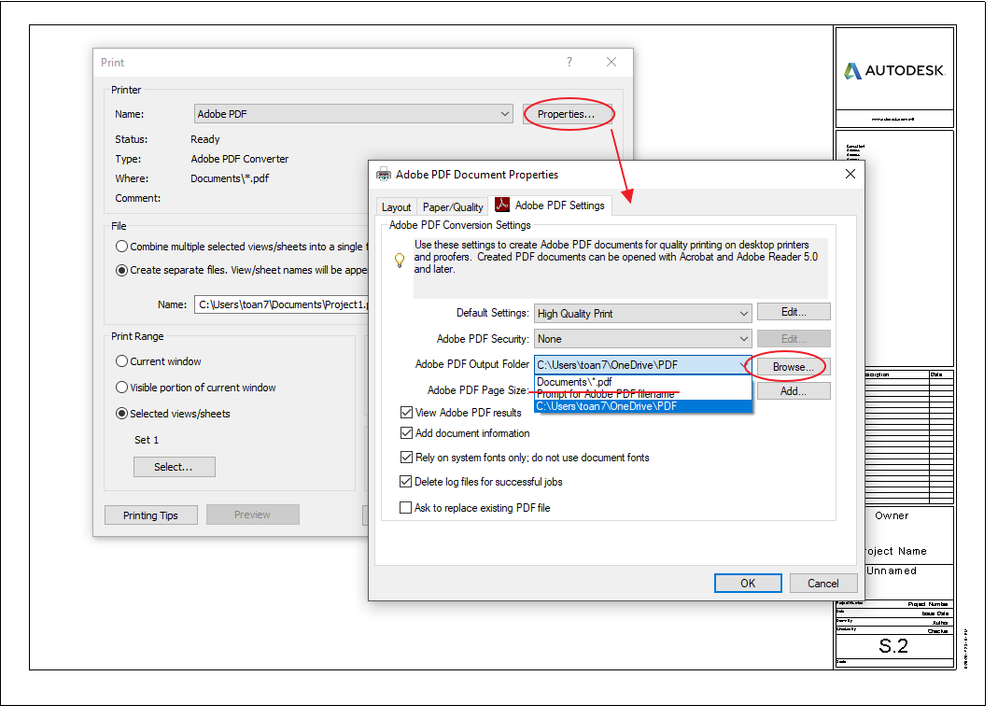Click the help question mark in Print dialog
Viewport: 998px width, 706px height.
point(569,62)
